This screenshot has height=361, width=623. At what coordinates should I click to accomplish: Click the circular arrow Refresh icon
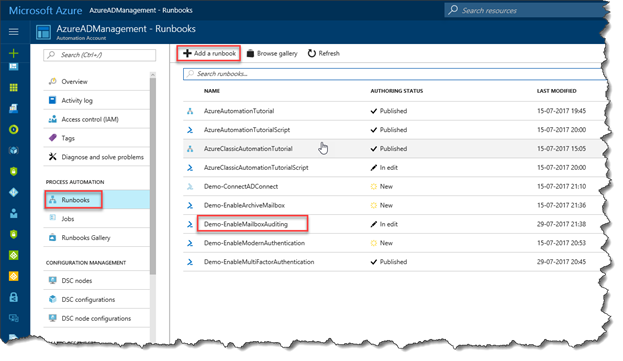312,53
